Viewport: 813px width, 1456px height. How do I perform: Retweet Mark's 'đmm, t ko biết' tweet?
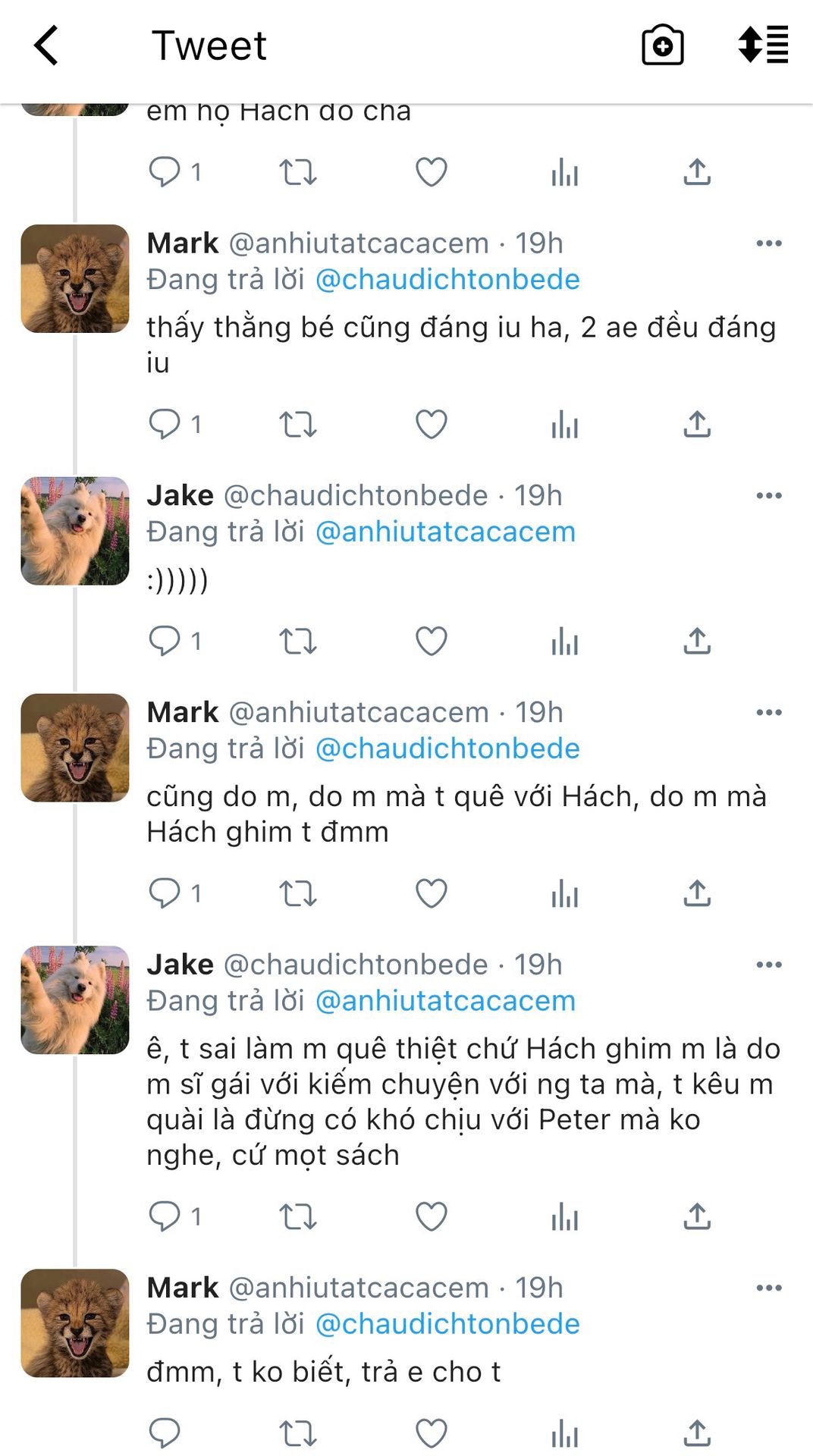(297, 1433)
